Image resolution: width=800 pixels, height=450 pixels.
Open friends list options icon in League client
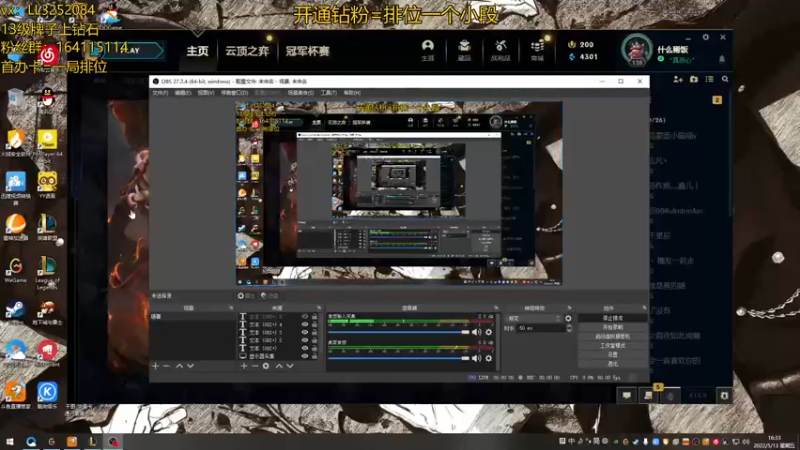(709, 79)
